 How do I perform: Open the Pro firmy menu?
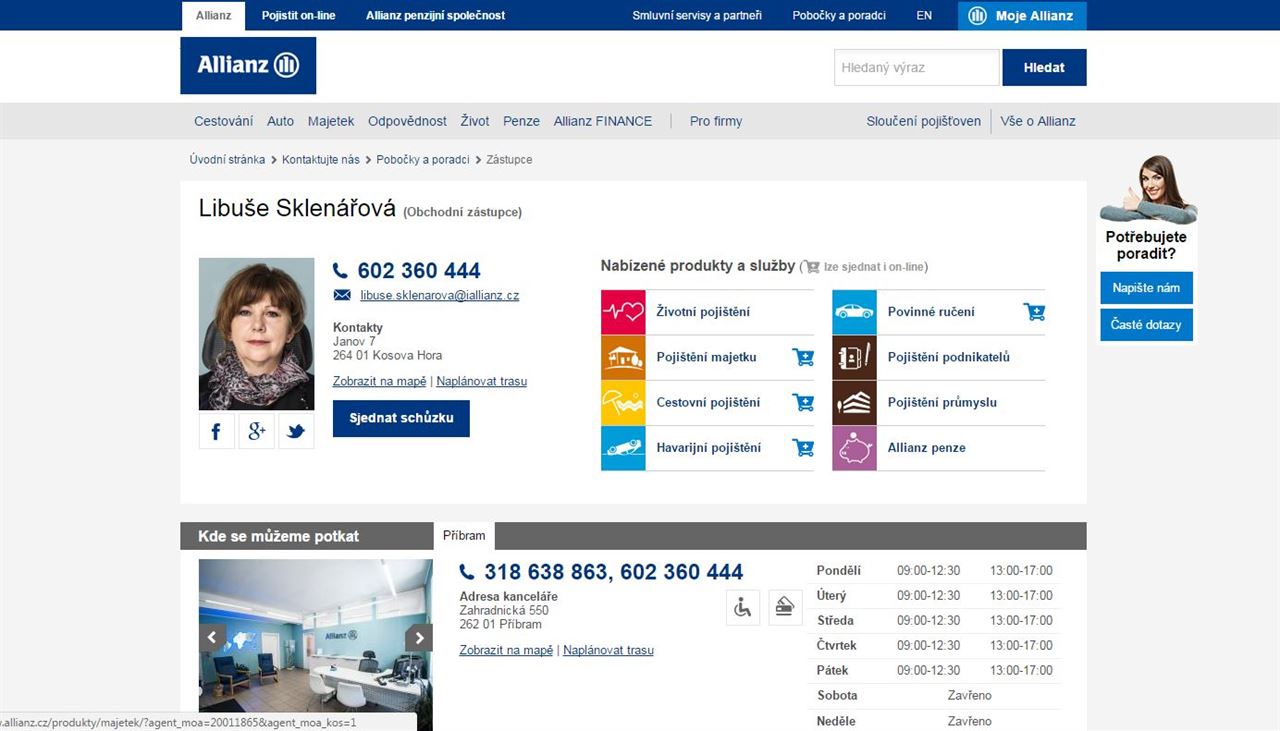[716, 121]
